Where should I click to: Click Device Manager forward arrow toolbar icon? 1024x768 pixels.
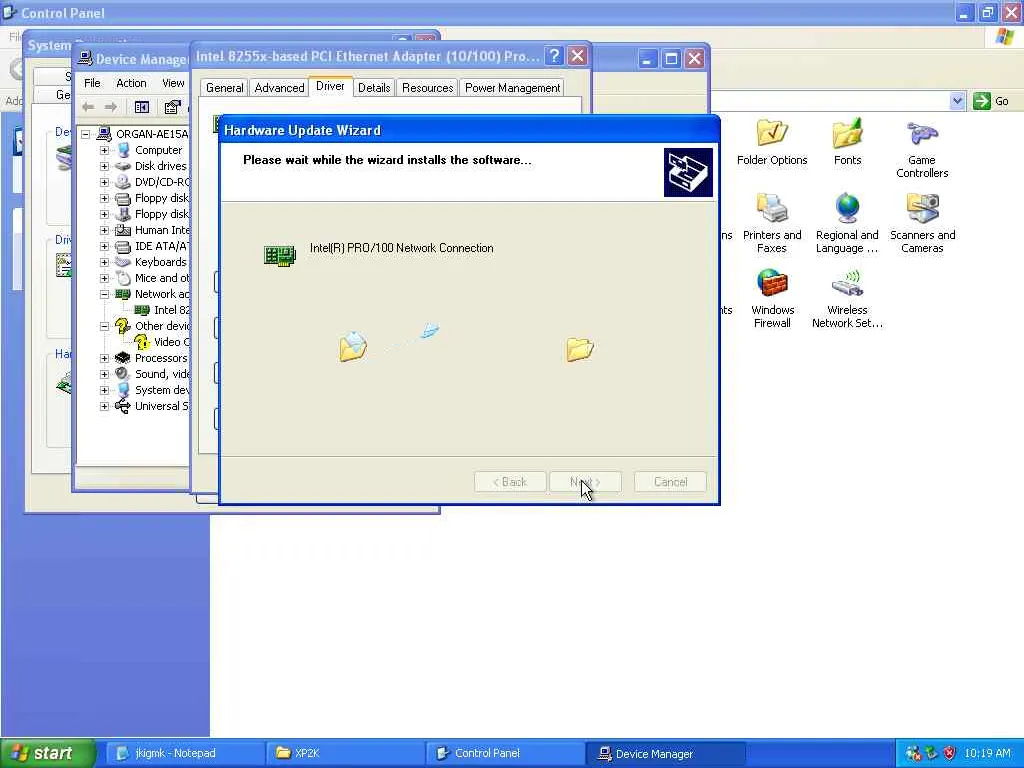point(111,107)
